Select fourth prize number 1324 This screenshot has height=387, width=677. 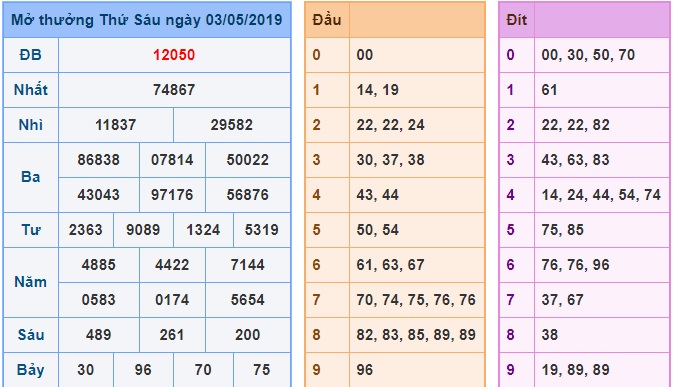[x=203, y=230]
